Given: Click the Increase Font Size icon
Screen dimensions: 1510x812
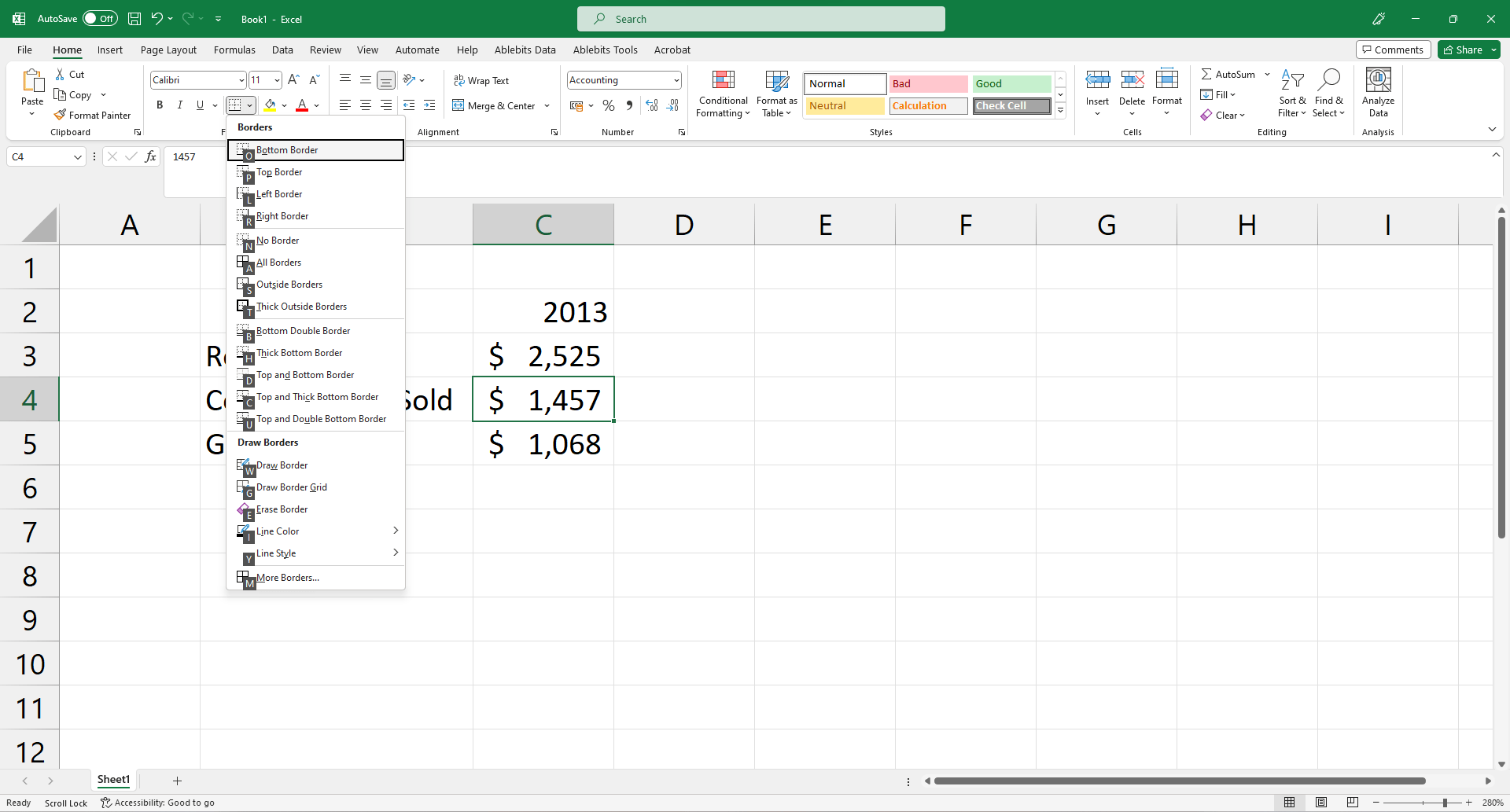Looking at the screenshot, I should (x=293, y=80).
